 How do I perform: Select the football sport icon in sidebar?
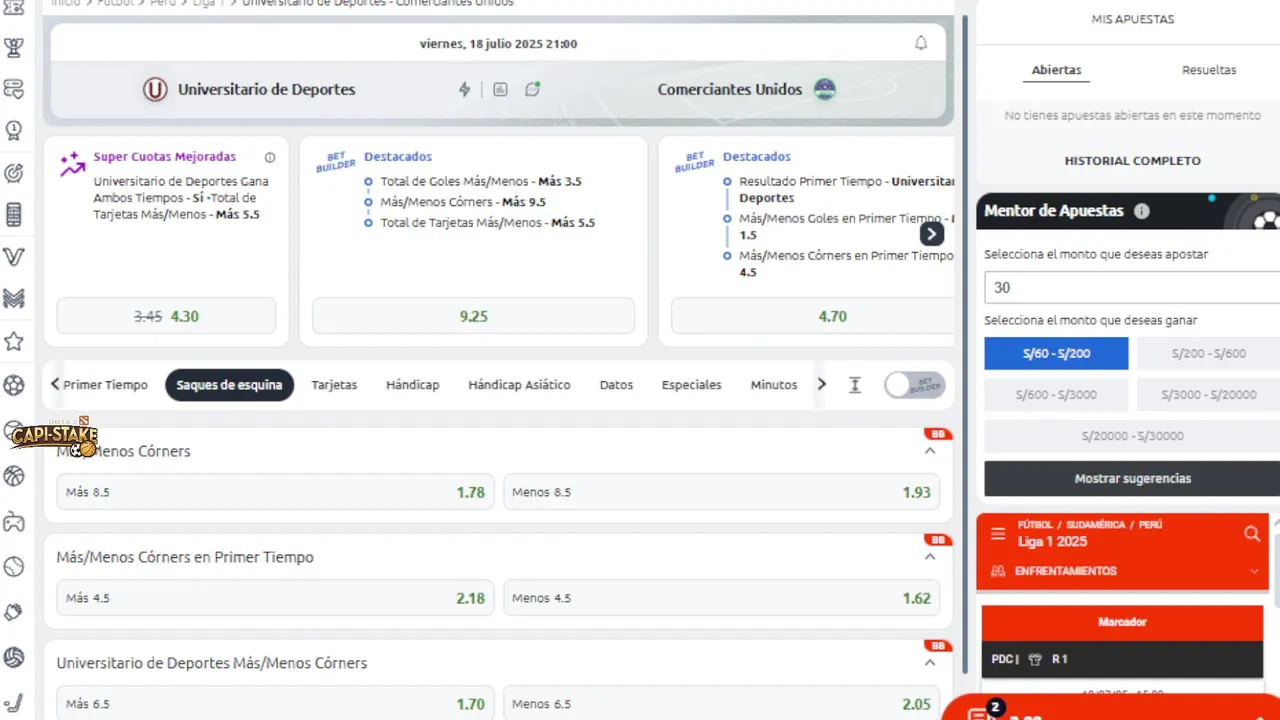coord(14,384)
